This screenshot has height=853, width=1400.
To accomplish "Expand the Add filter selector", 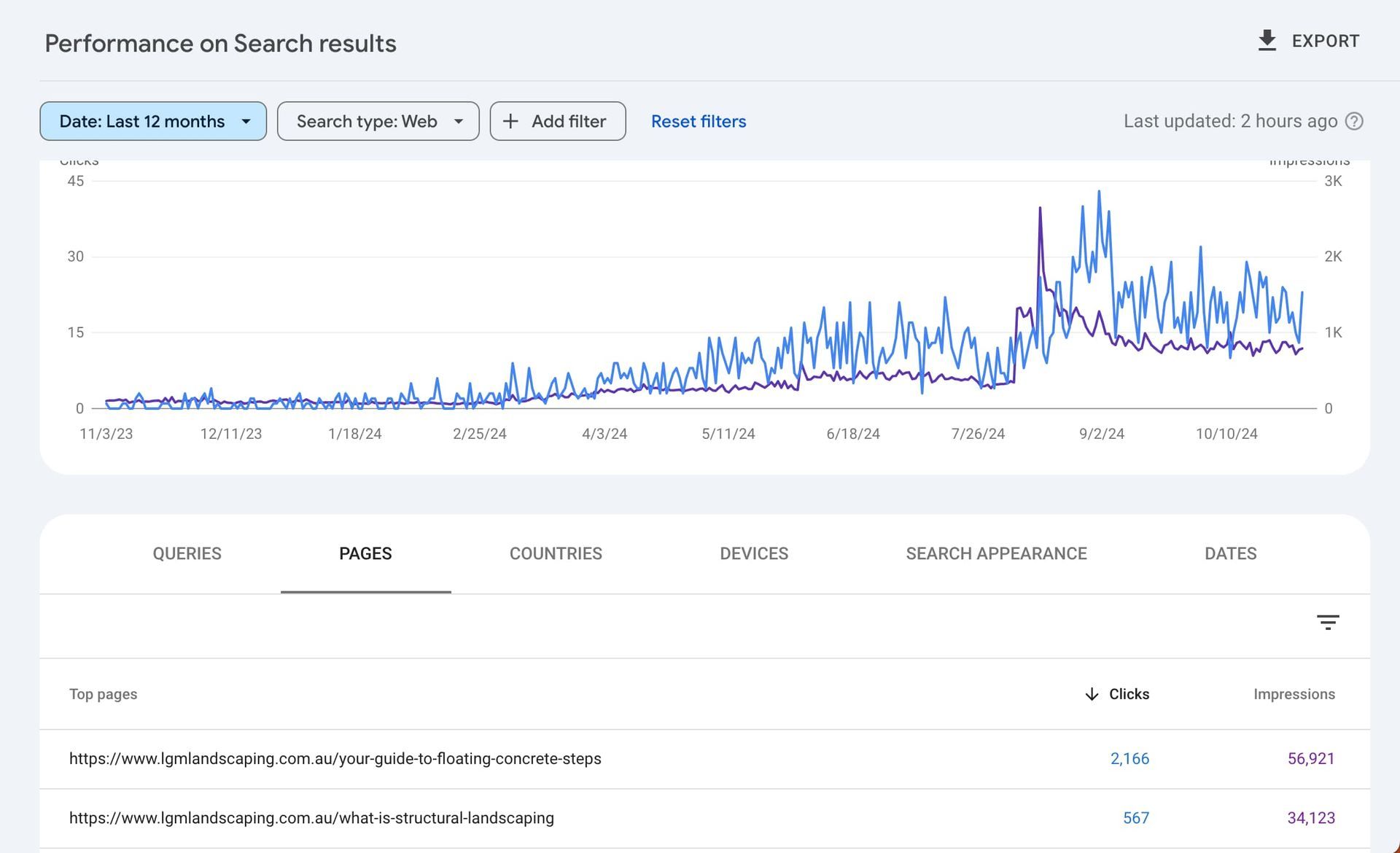I will pos(558,121).
